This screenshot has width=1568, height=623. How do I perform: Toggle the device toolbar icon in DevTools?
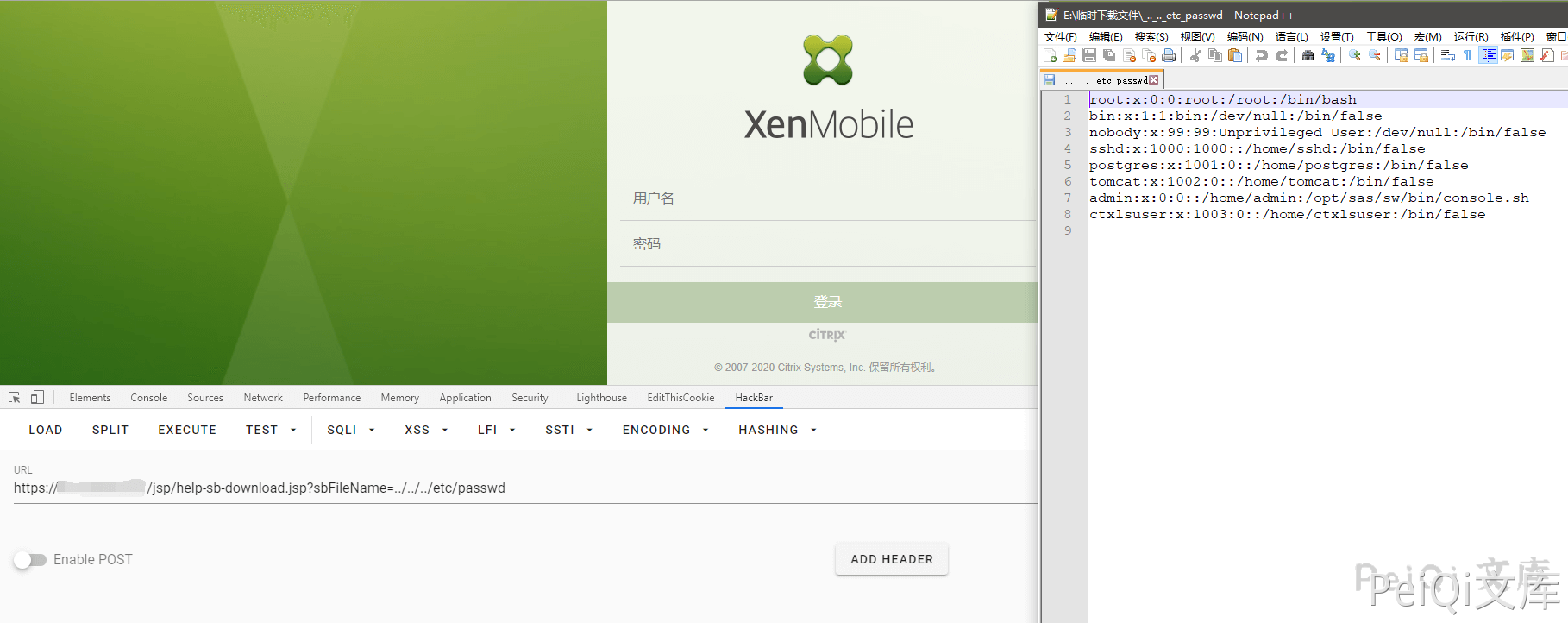(x=37, y=398)
